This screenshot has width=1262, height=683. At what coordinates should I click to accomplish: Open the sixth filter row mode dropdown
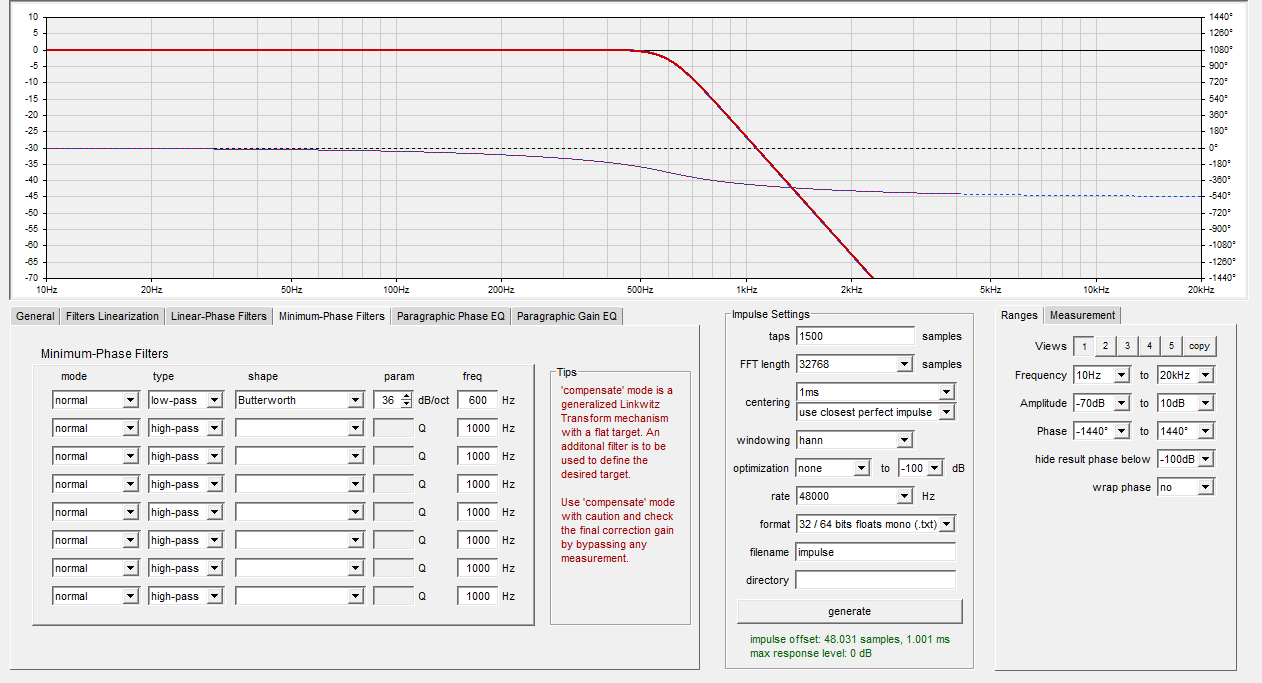[x=95, y=540]
